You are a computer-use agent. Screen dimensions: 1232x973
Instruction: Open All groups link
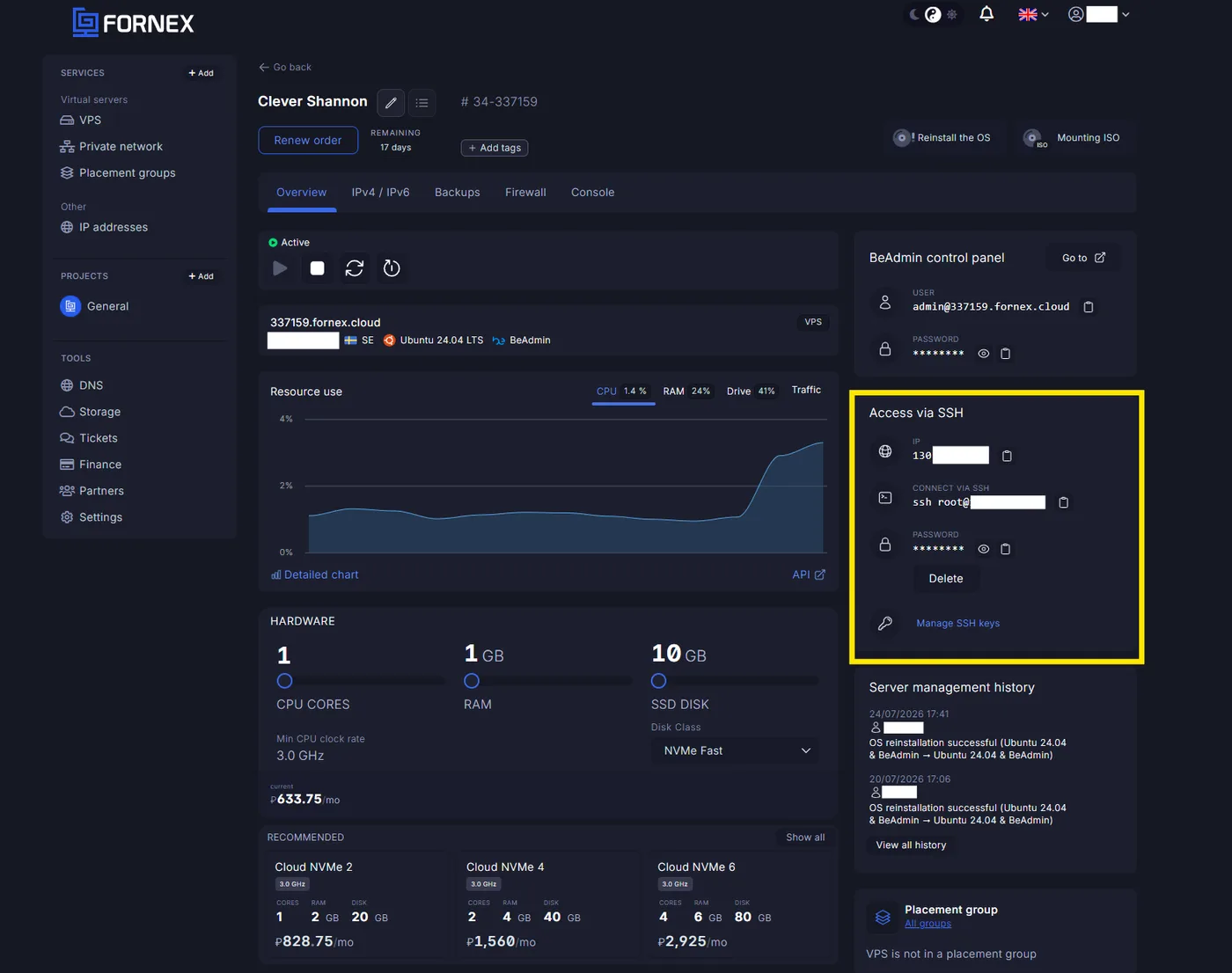[928, 924]
